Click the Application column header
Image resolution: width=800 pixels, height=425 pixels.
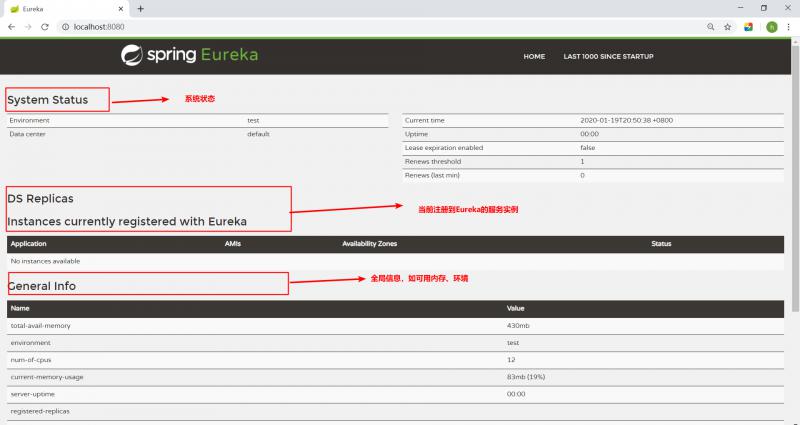click(29, 244)
